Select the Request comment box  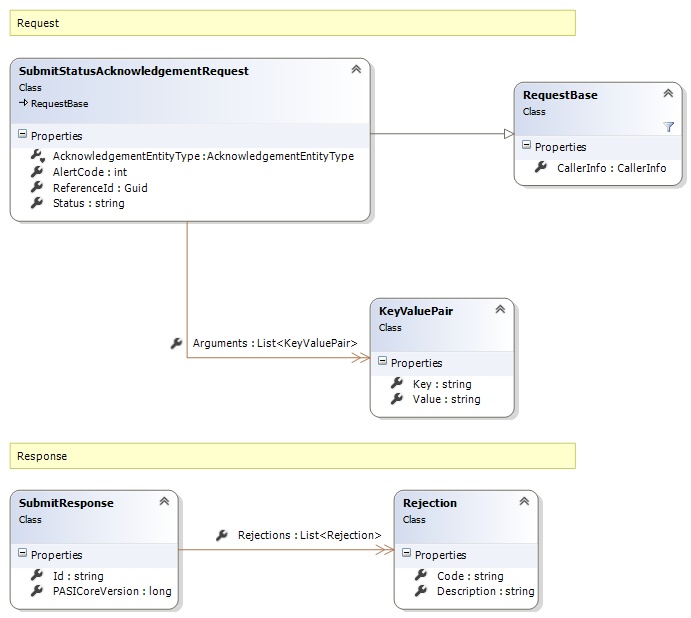pyautogui.click(x=292, y=23)
